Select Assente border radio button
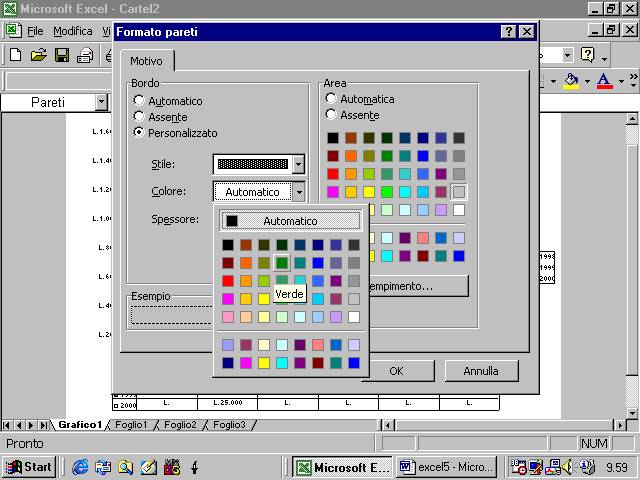Viewport: 640px width, 480px height. 139,116
